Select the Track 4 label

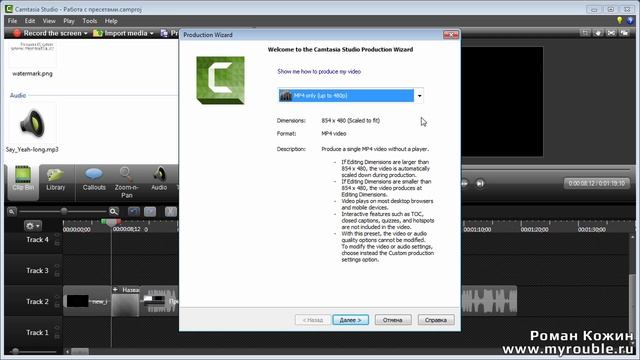click(x=37, y=240)
